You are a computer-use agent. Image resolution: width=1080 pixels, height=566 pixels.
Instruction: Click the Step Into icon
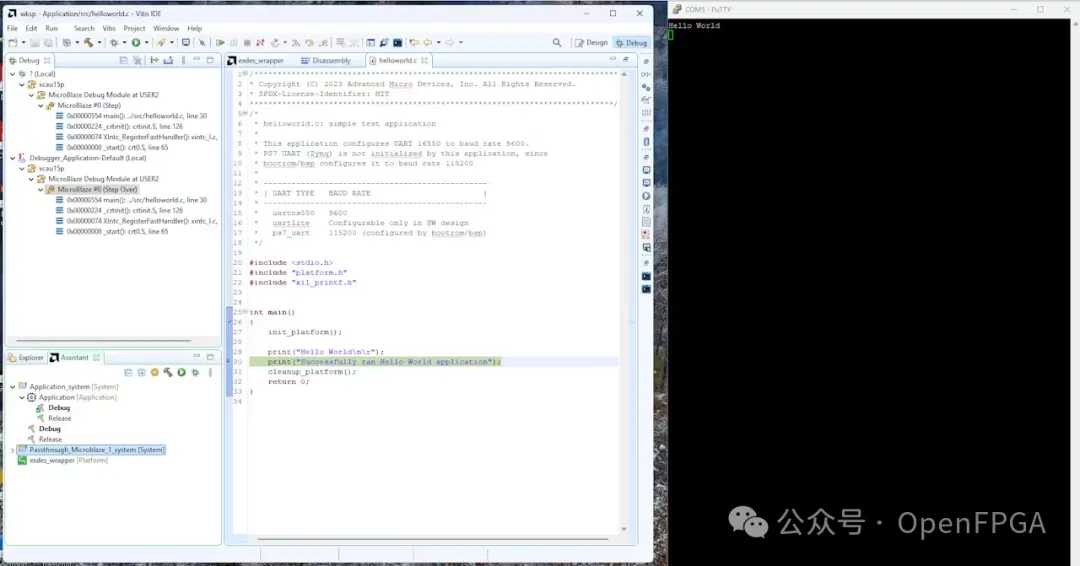pos(296,43)
